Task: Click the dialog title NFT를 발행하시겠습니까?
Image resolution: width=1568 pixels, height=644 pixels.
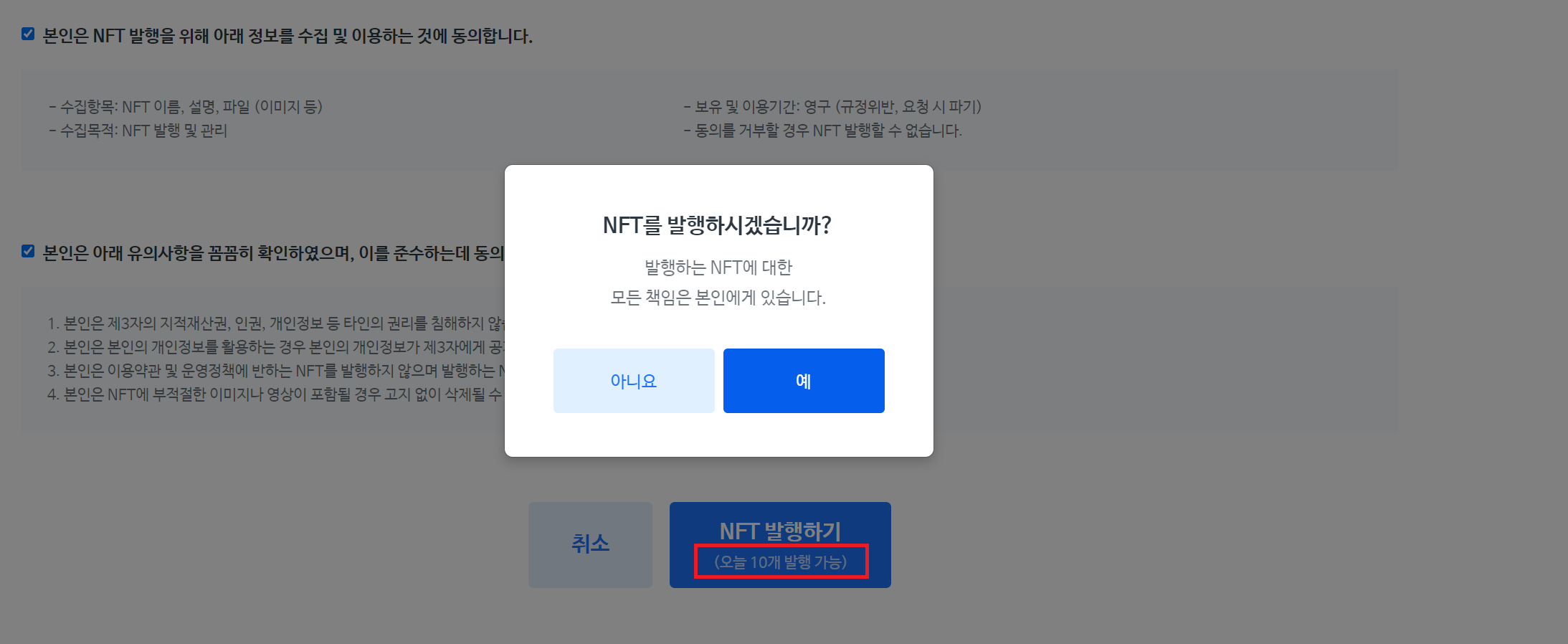Action: pyautogui.click(x=717, y=225)
